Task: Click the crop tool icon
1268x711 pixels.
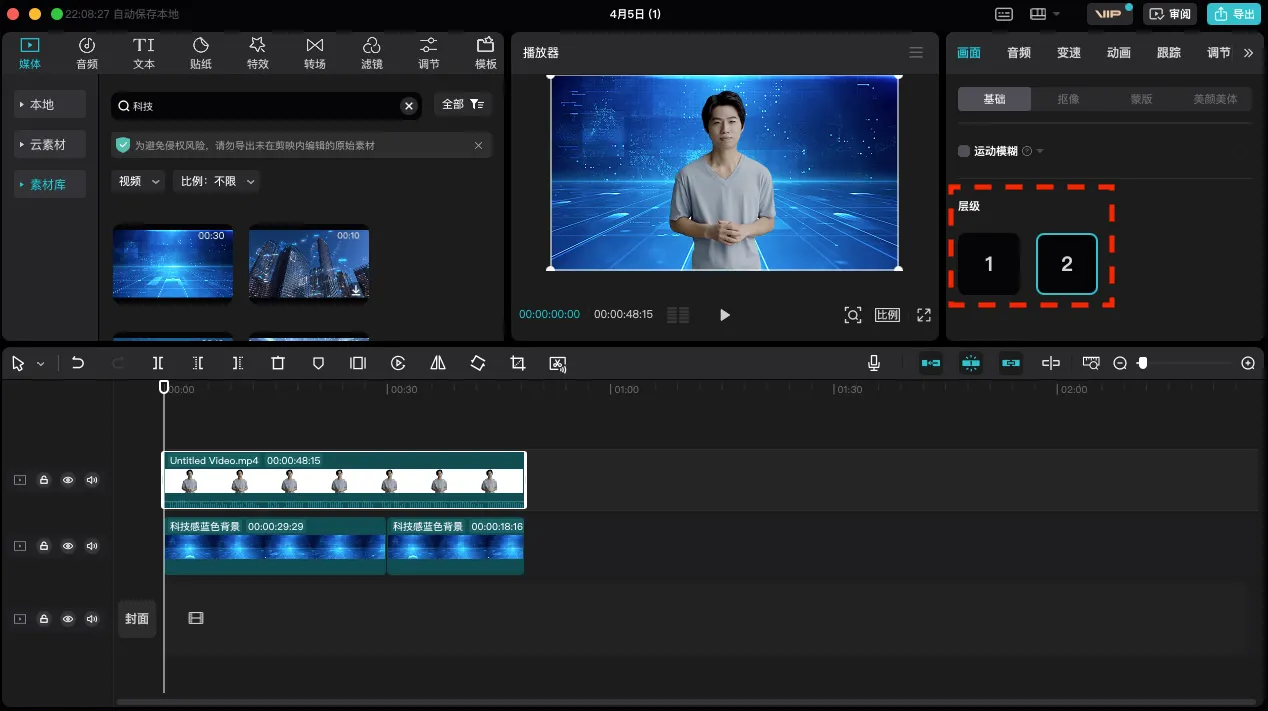Action: [x=518, y=364]
